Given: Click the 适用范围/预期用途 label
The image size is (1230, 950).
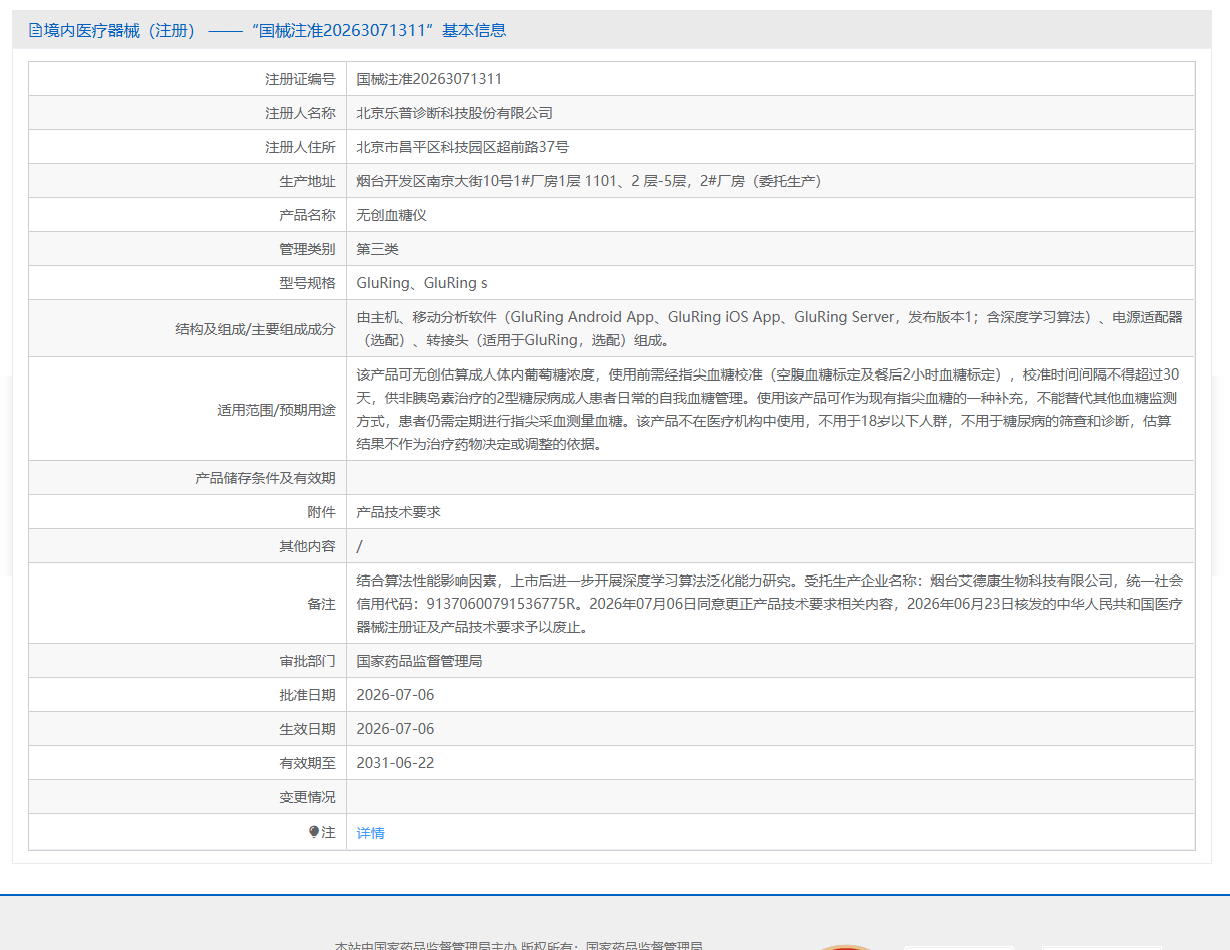Looking at the screenshot, I should 276,409.
